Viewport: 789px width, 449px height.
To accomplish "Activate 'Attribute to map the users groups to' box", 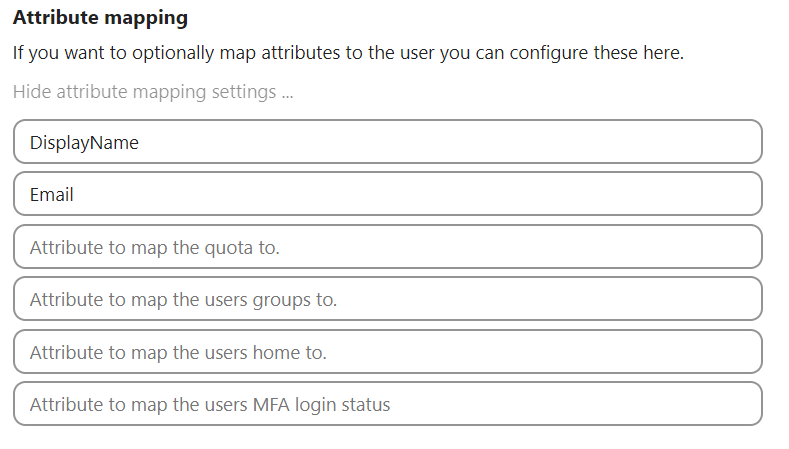I will pos(388,298).
